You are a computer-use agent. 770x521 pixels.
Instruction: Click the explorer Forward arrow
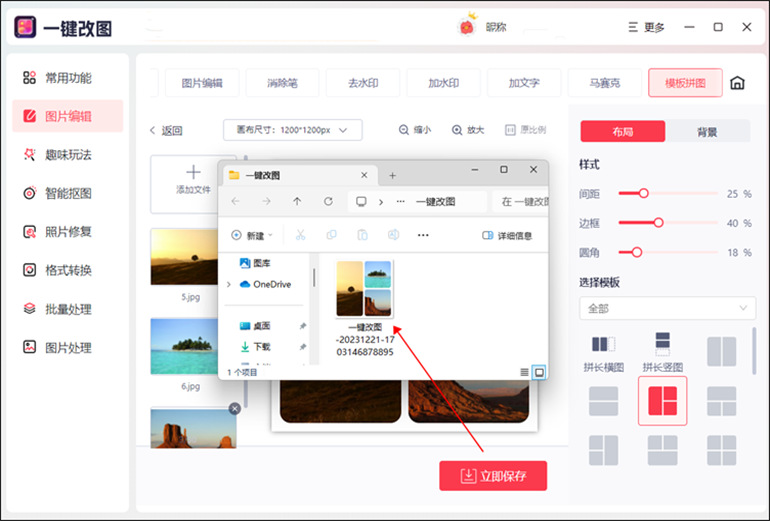click(266, 201)
